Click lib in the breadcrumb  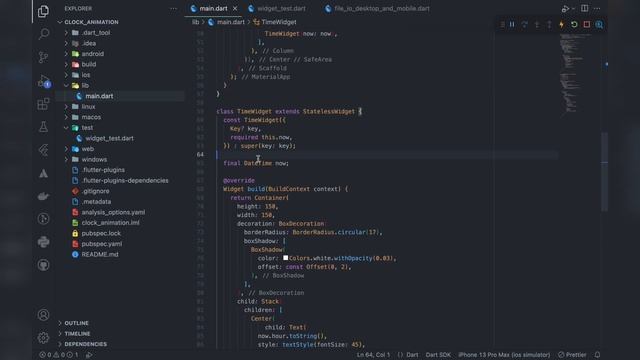(x=196, y=22)
